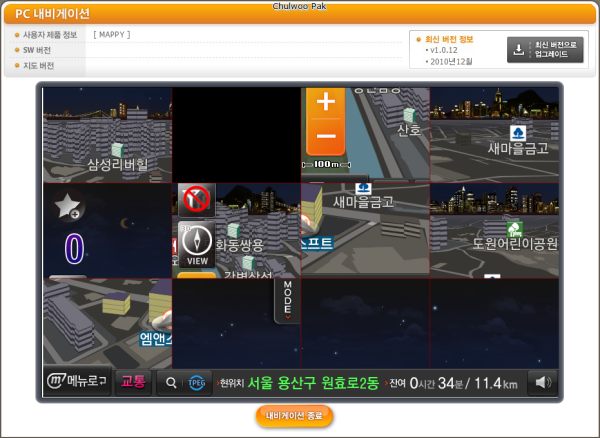Click the magnifier search icon

point(171,382)
